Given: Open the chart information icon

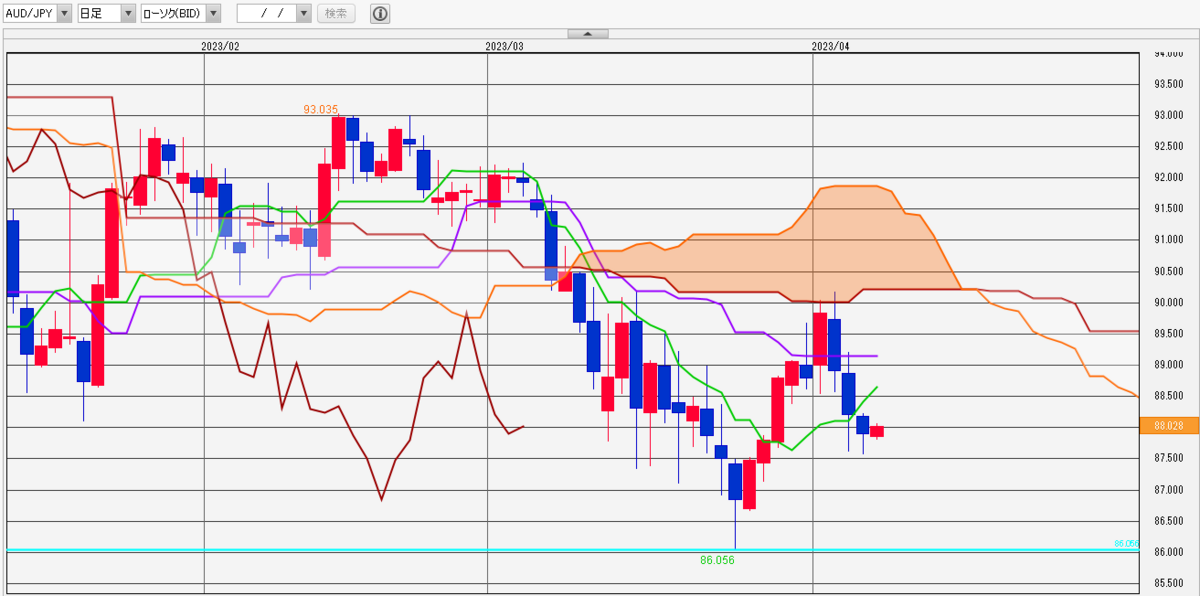Looking at the screenshot, I should (x=380, y=13).
